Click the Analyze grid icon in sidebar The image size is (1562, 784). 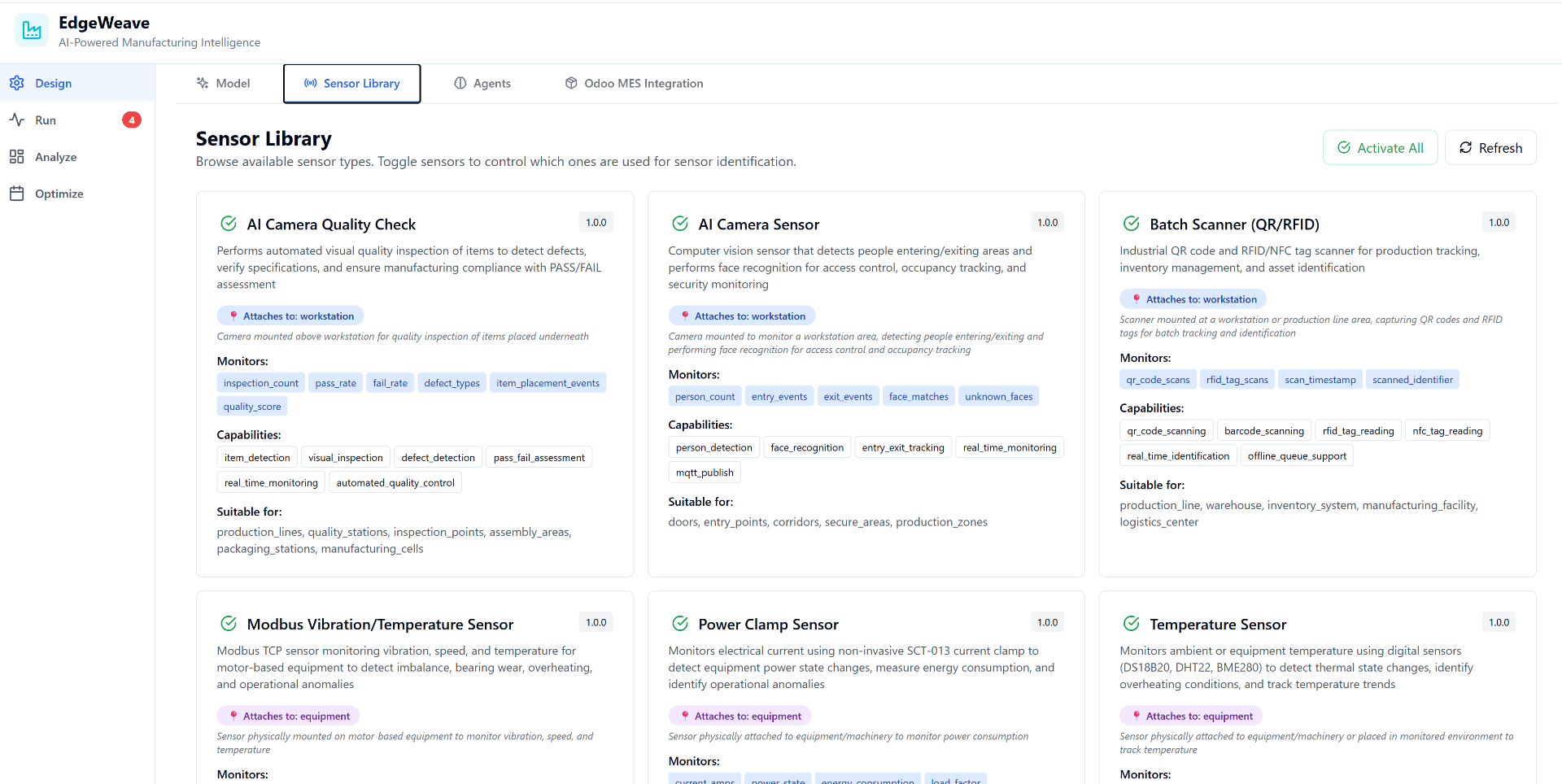[x=16, y=156]
